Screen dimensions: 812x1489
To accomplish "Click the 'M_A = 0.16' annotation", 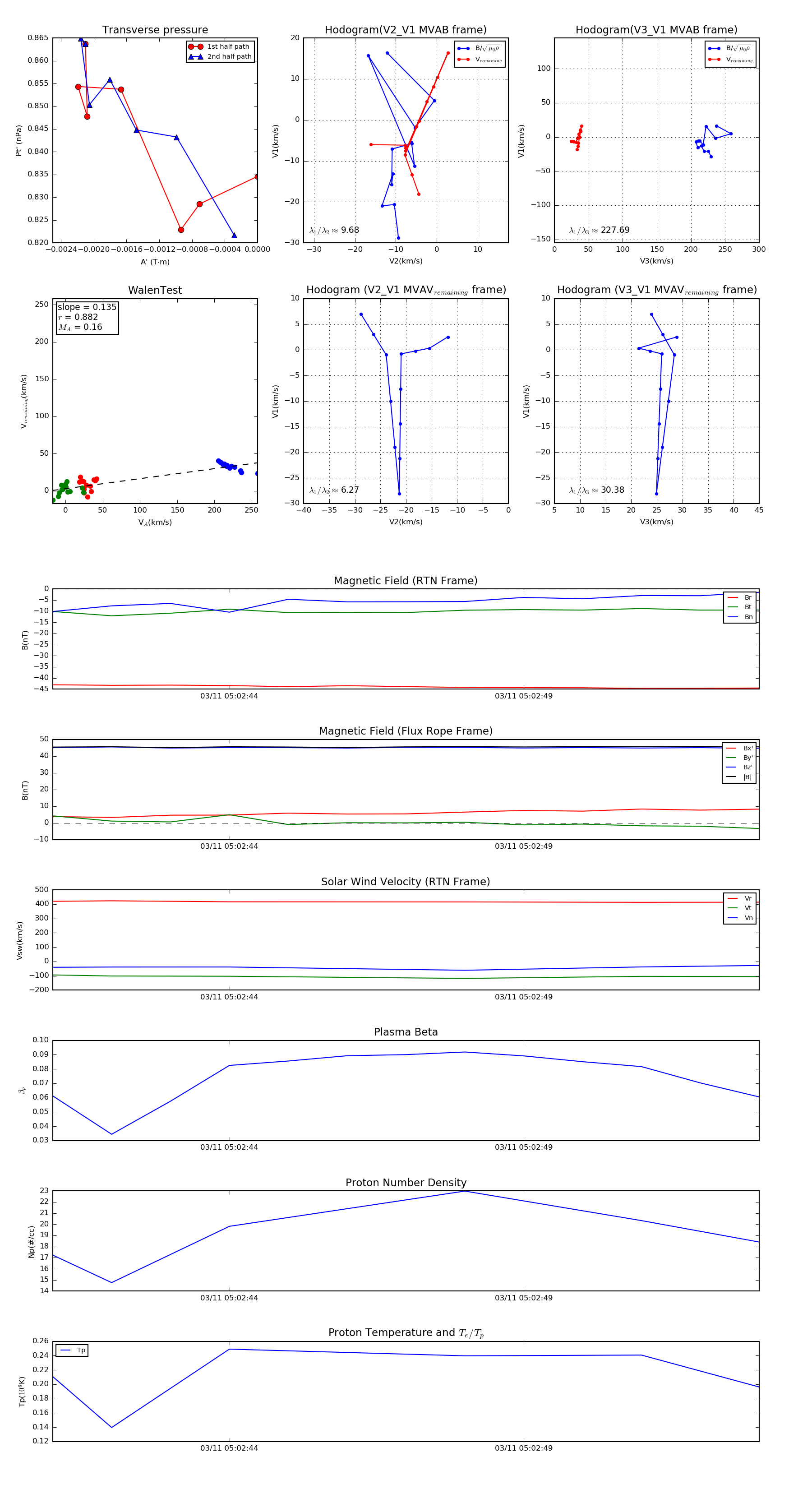I will [x=80, y=327].
